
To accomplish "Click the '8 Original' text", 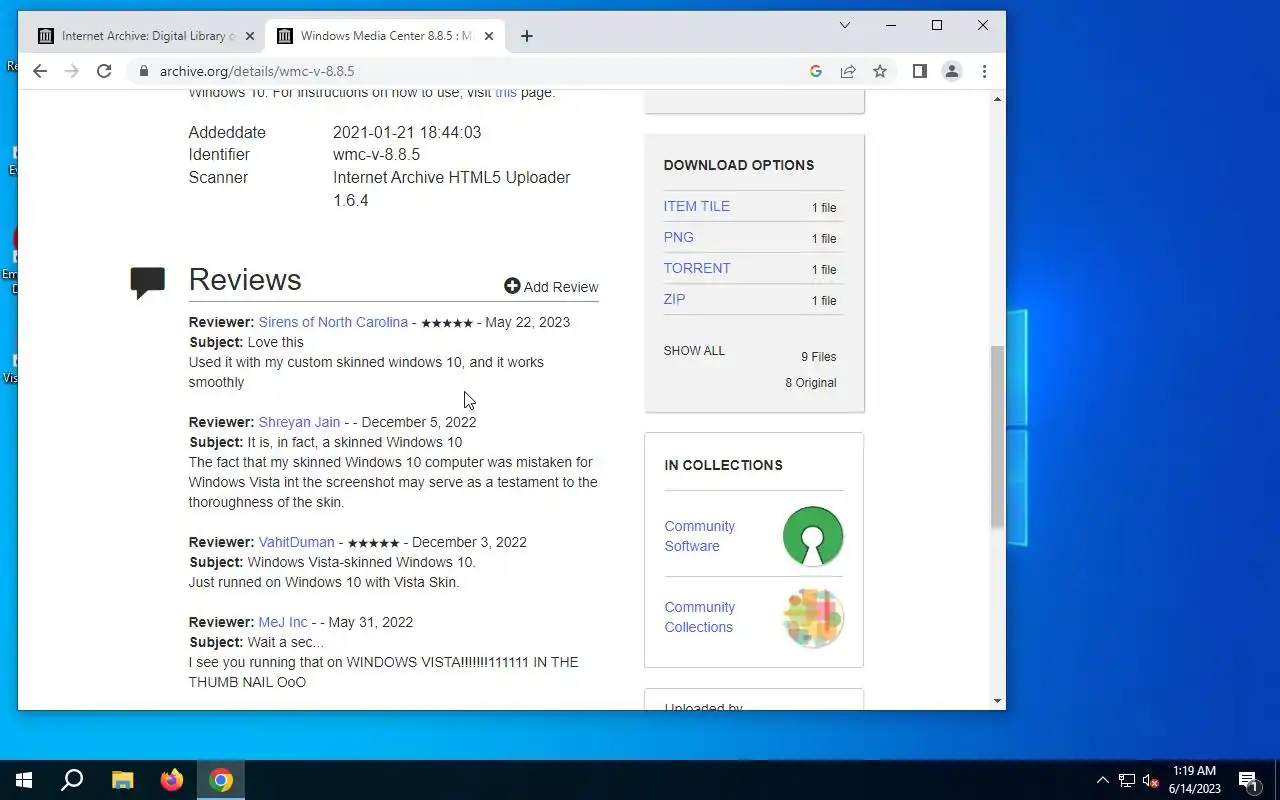I will (x=811, y=383).
